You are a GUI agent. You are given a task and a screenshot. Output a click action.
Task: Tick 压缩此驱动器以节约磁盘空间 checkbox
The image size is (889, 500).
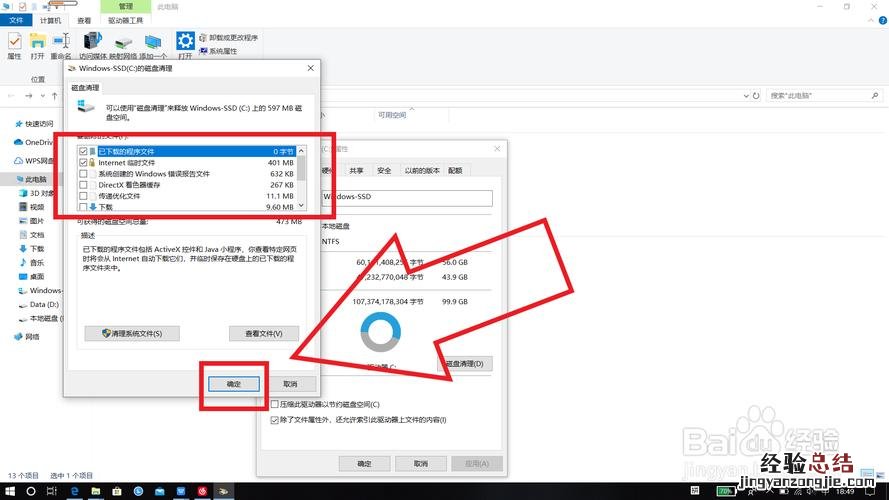(276, 405)
